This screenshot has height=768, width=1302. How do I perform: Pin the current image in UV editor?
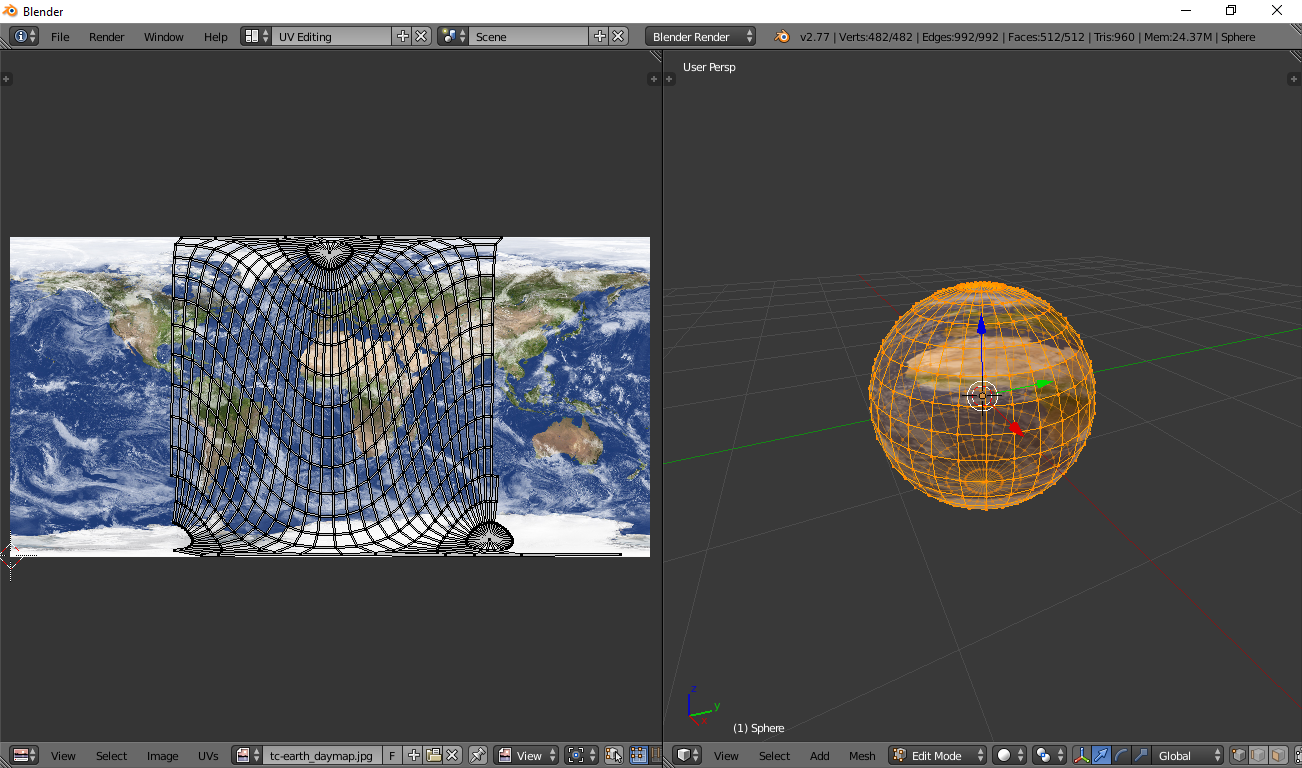pyautogui.click(x=478, y=756)
